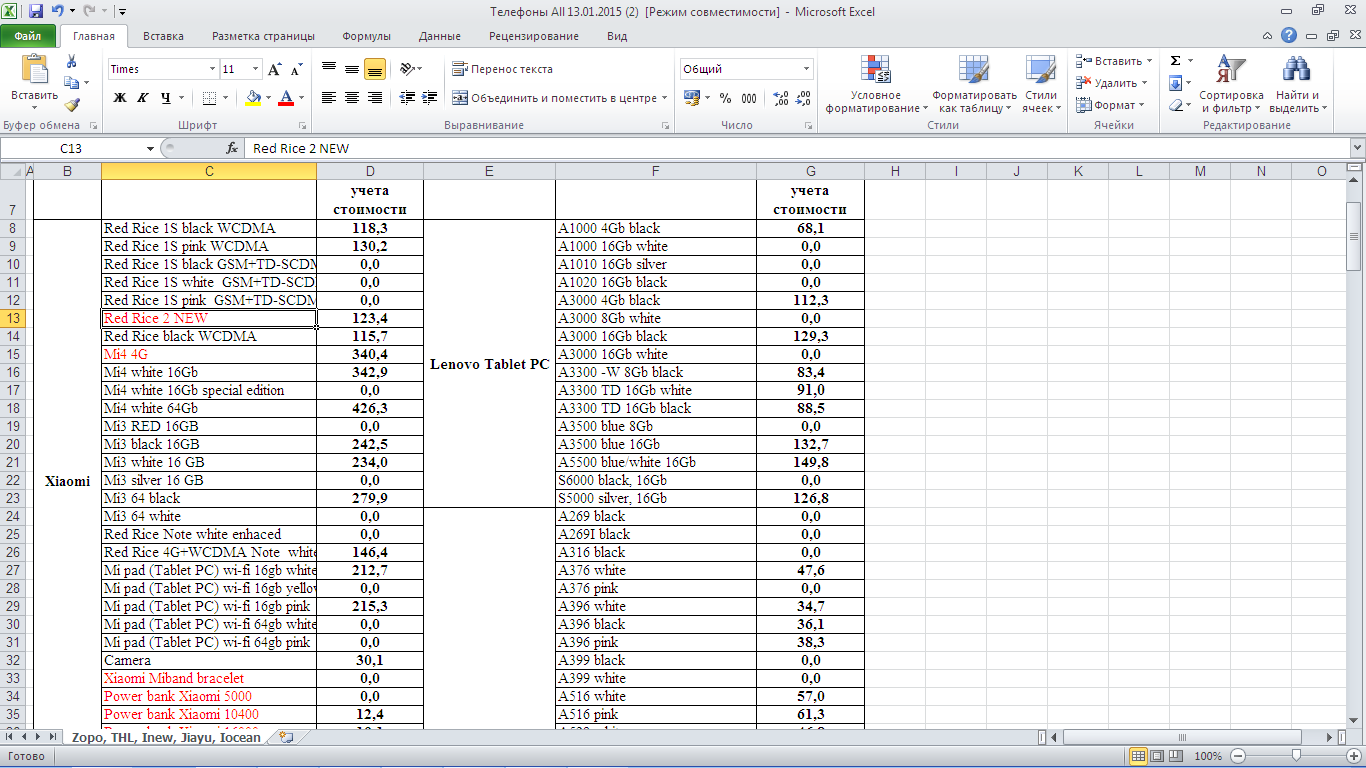The width and height of the screenshot is (1366, 768).
Task: Open Формат cells dropdown
Action: [x=1109, y=105]
